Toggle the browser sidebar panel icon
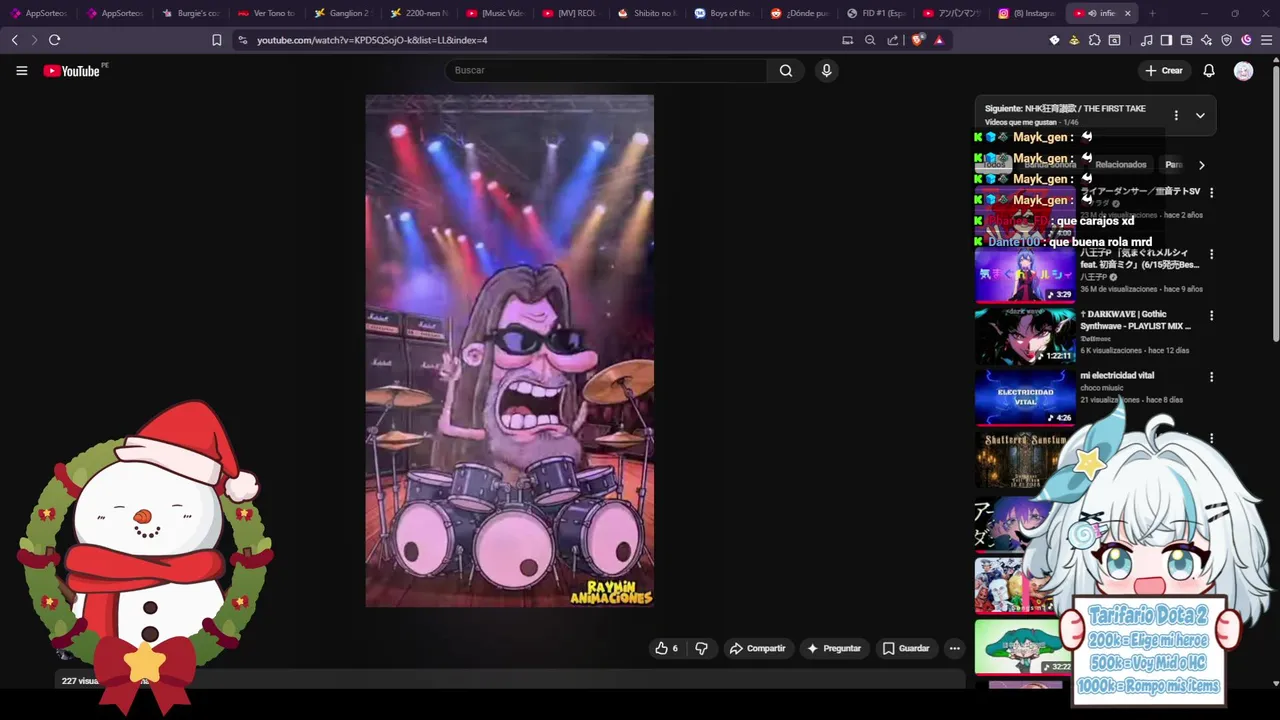This screenshot has height=720, width=1280. point(1166,40)
